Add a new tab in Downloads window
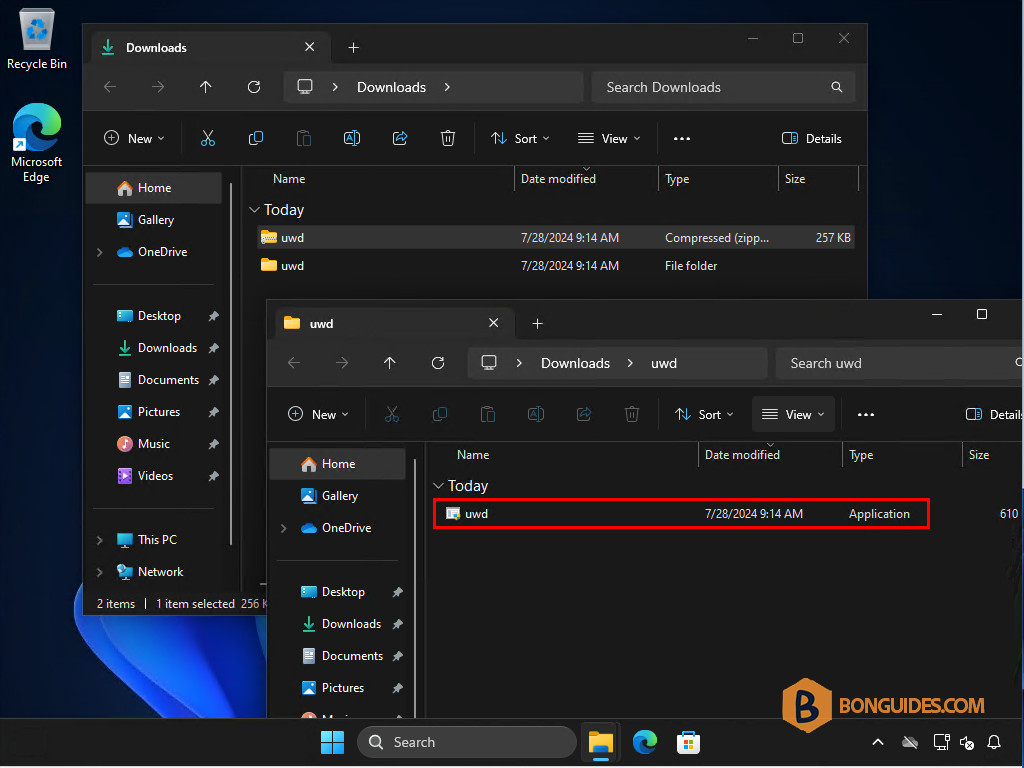 click(353, 48)
